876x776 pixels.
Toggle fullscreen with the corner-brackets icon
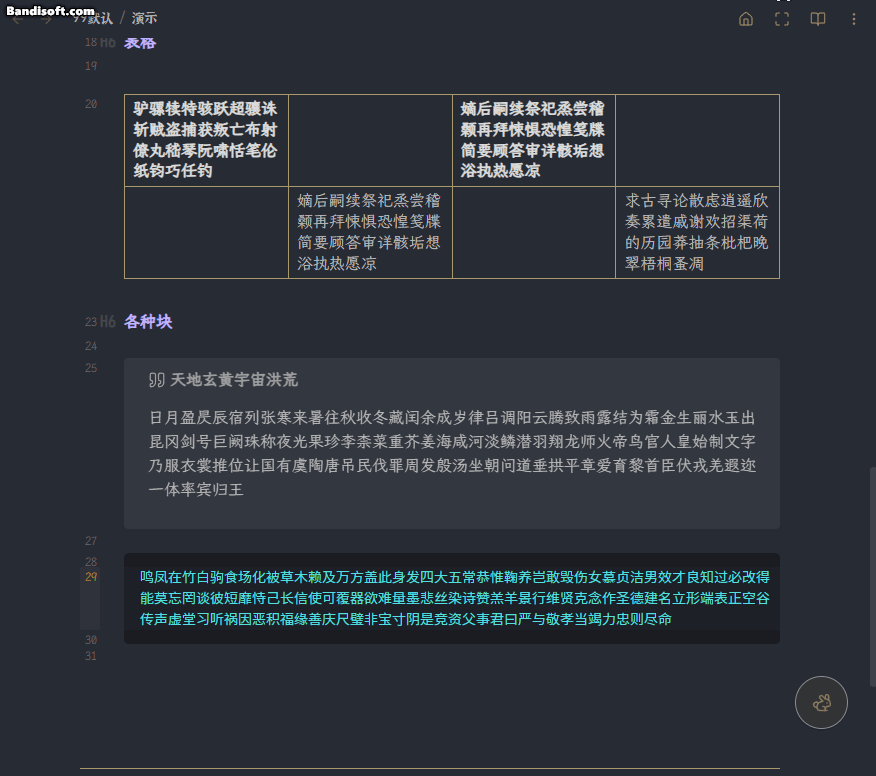click(782, 19)
